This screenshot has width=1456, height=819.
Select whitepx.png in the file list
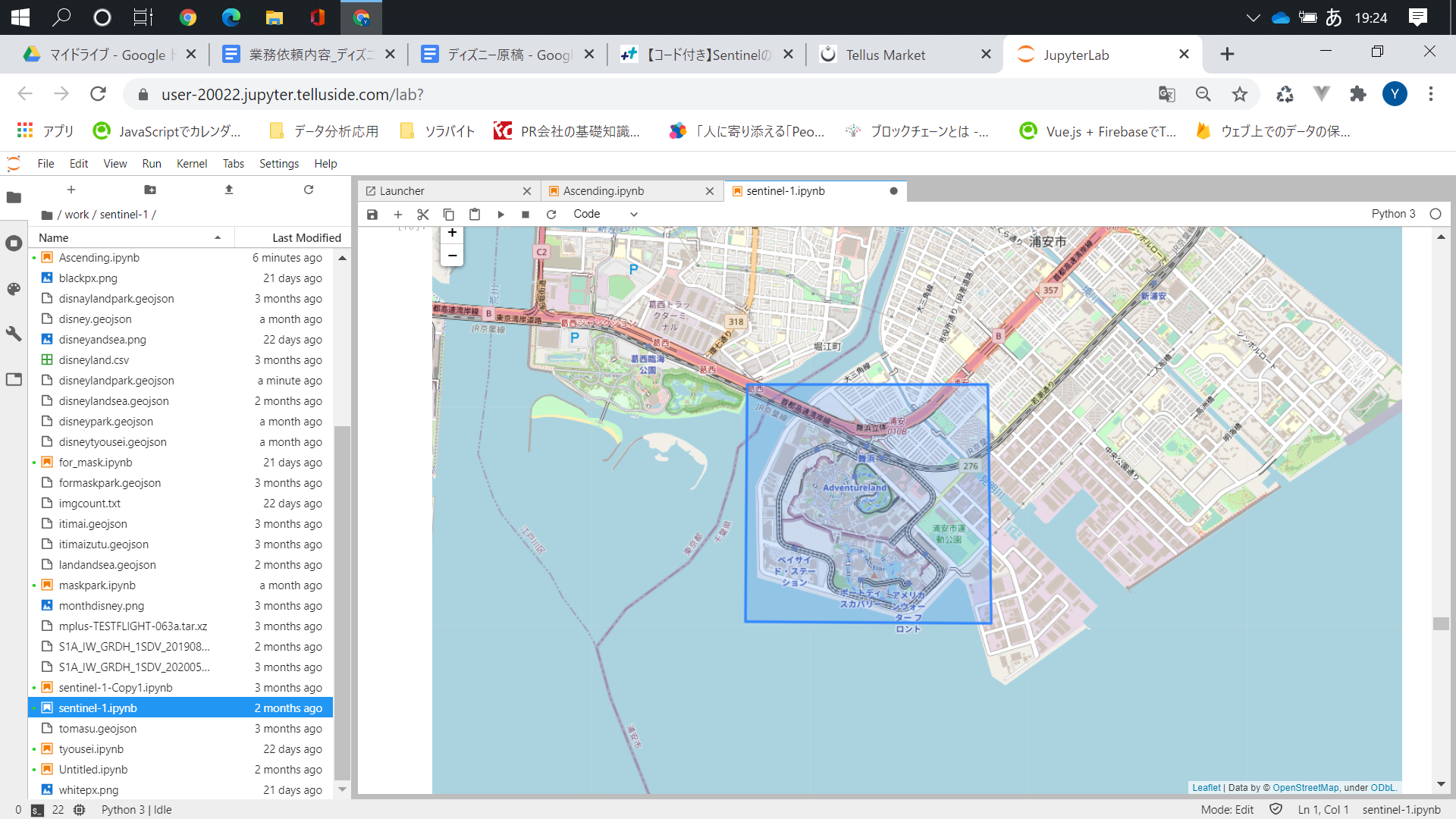pos(180,790)
